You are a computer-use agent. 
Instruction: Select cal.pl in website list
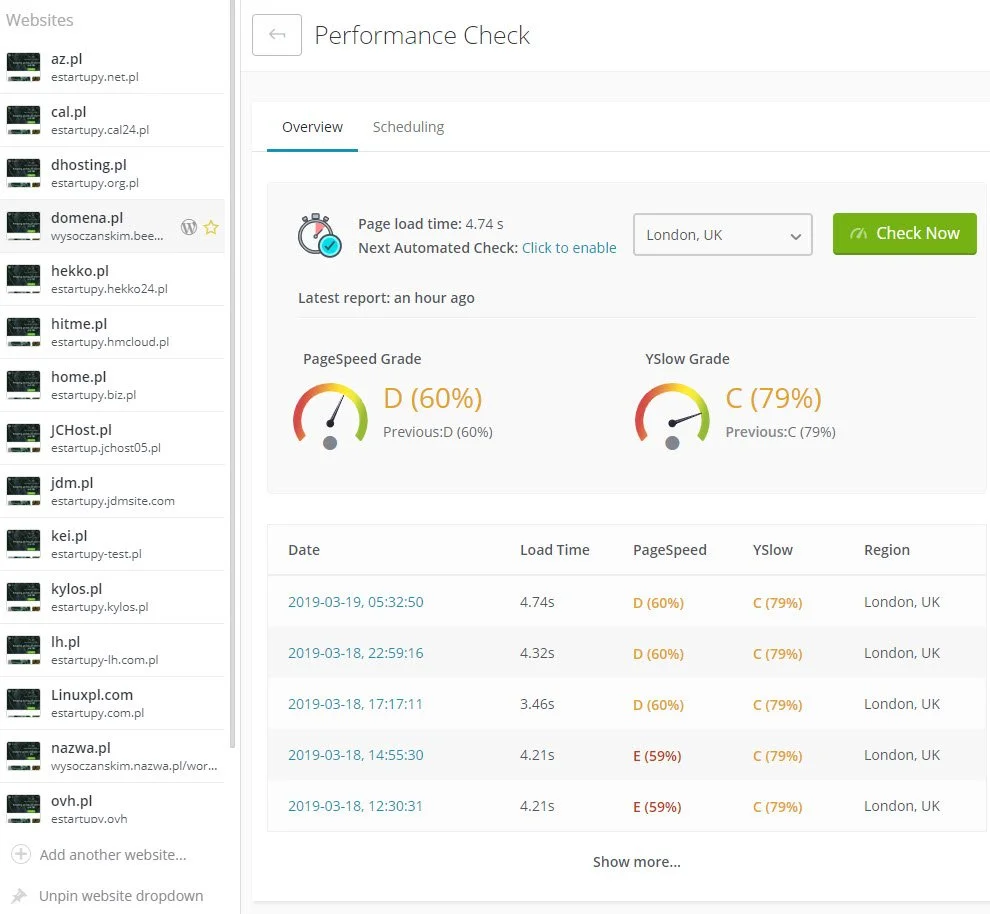(112, 120)
